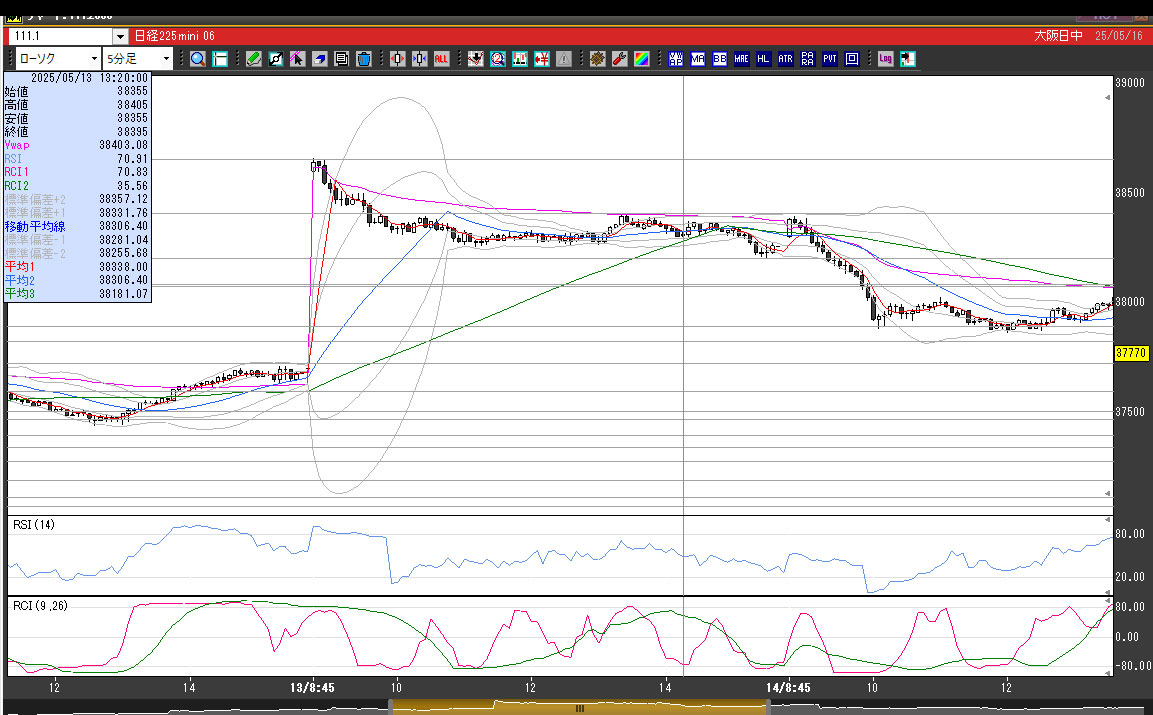The width and height of the screenshot is (1153, 715).
Task: Click the expand candles (red arrows) icon
Action: pyautogui.click(x=398, y=59)
